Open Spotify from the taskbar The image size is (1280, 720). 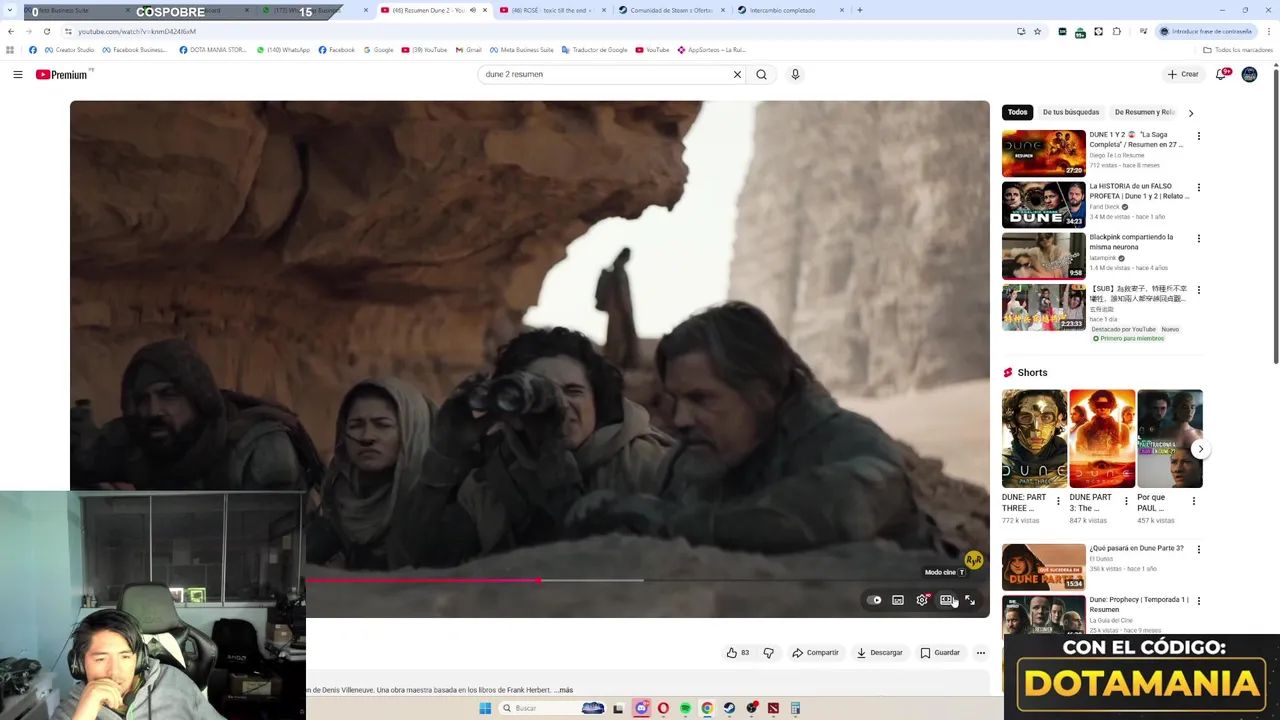coord(685,708)
